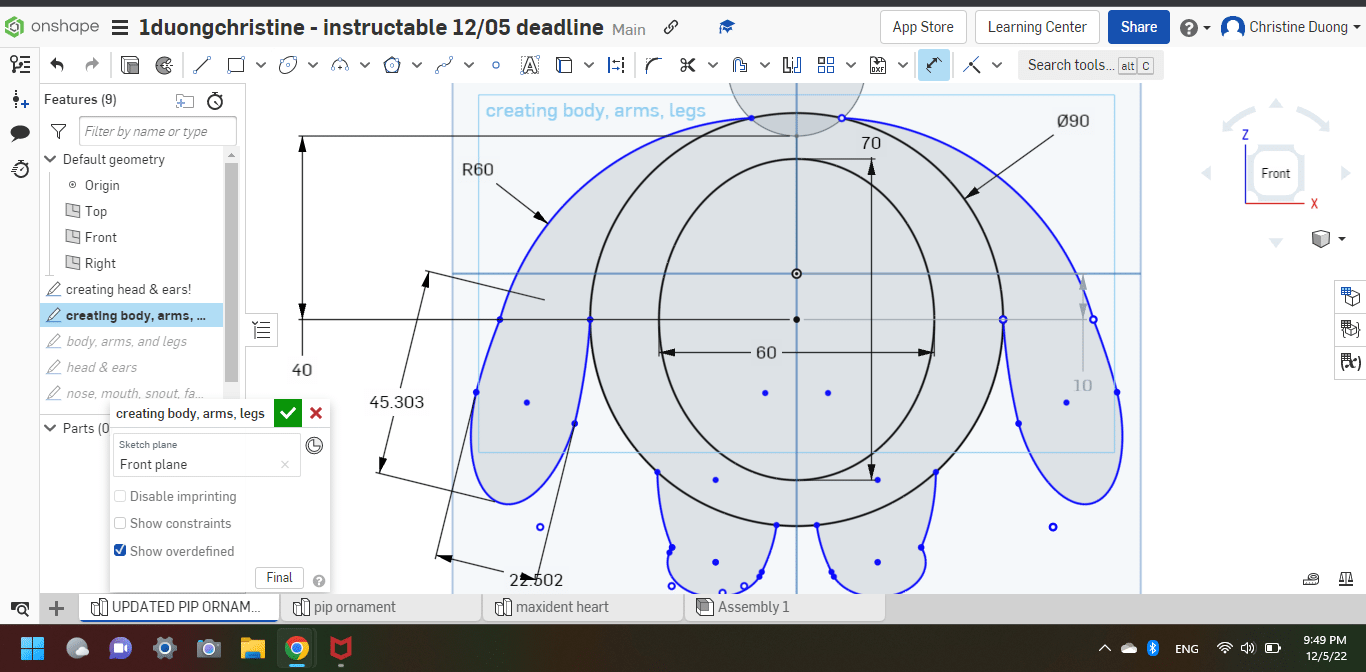
Task: Toggle the Construction geometry tool
Action: coord(616,65)
